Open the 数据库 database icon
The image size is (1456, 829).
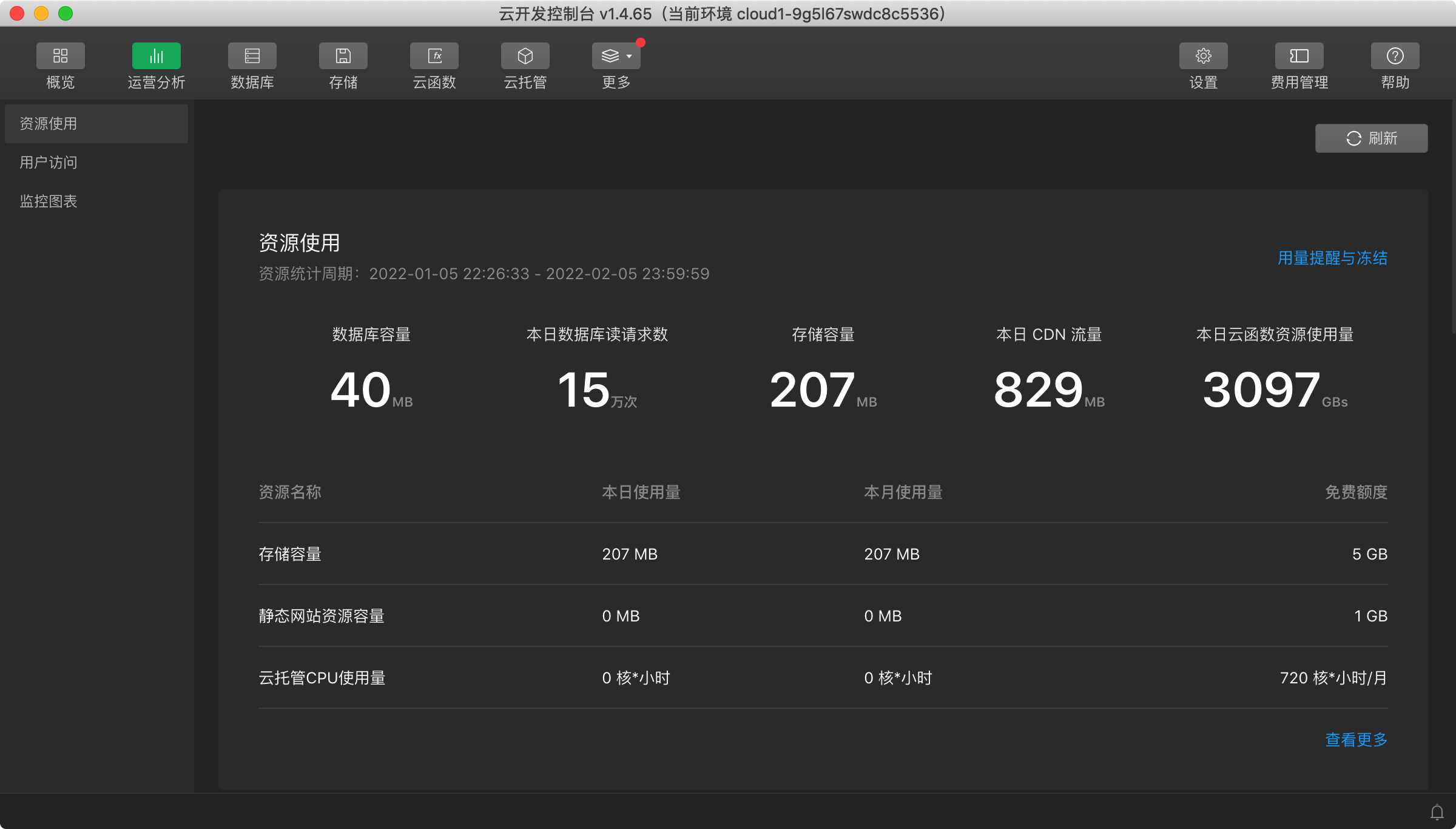pos(252,56)
